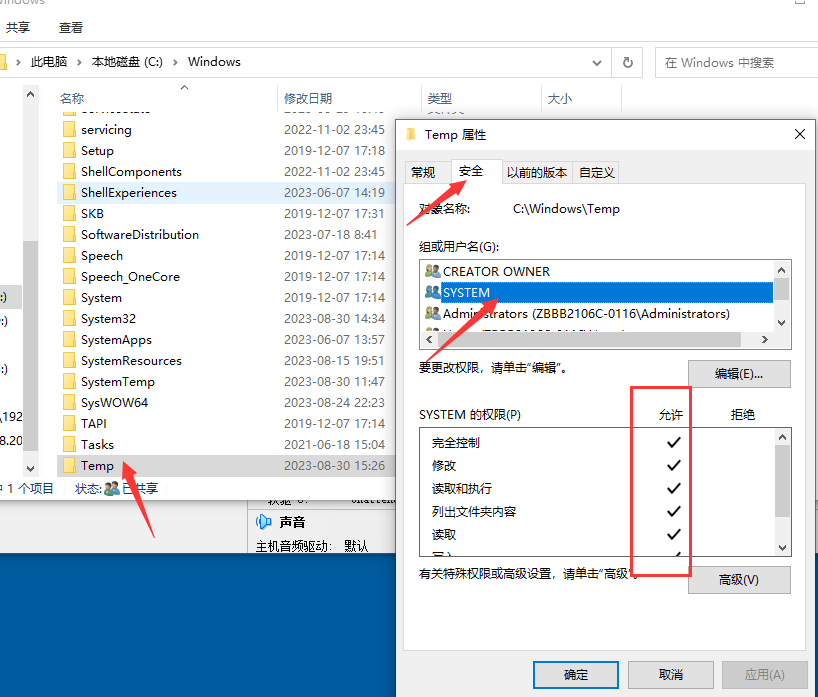Select the 读取和执行 permission row
818x697 pixels.
coord(597,488)
